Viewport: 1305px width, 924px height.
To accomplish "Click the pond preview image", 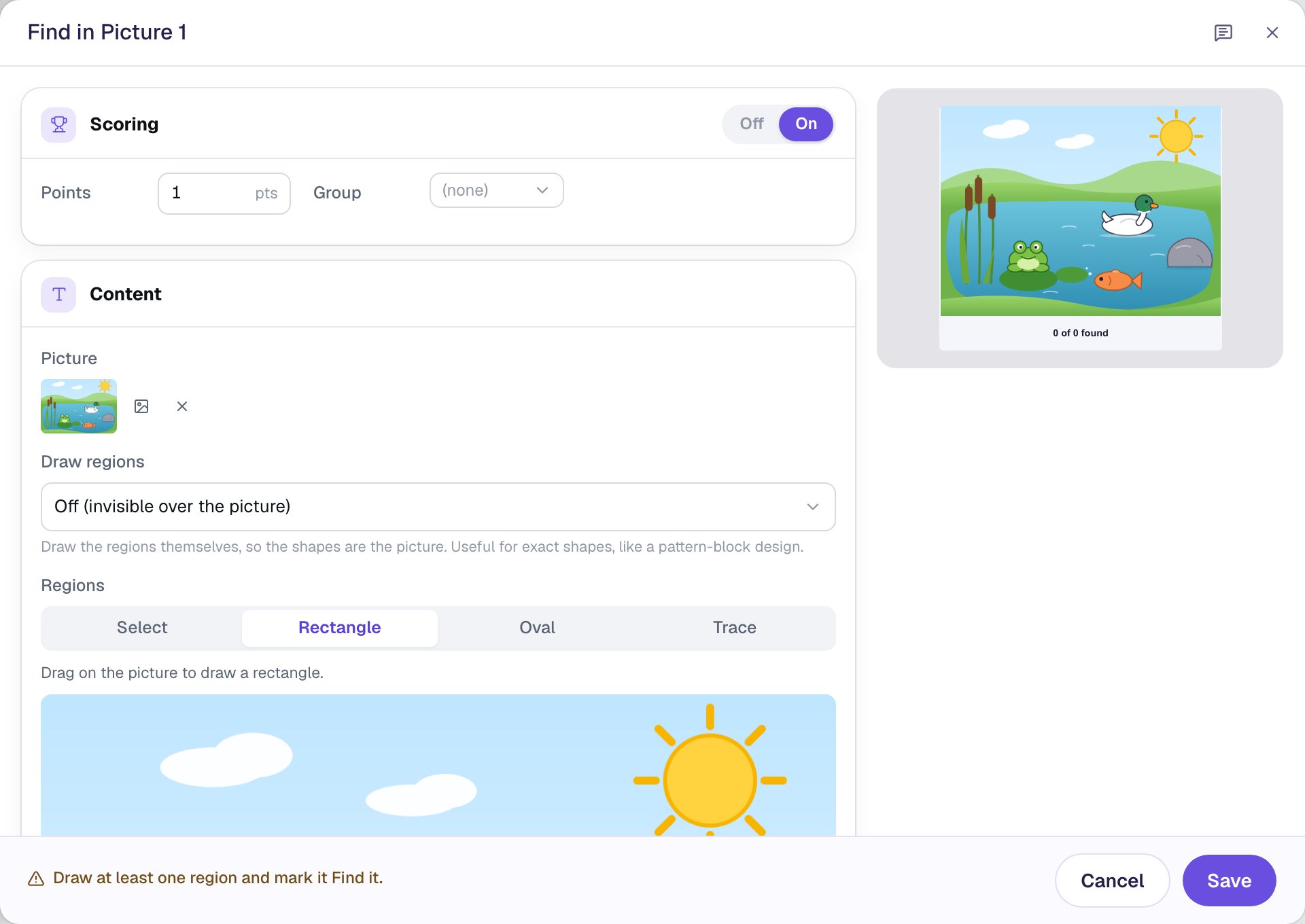I will (x=1080, y=211).
